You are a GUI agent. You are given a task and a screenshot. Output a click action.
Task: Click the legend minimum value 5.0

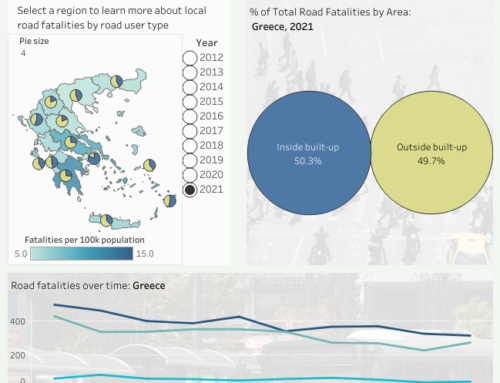pyautogui.click(x=21, y=254)
